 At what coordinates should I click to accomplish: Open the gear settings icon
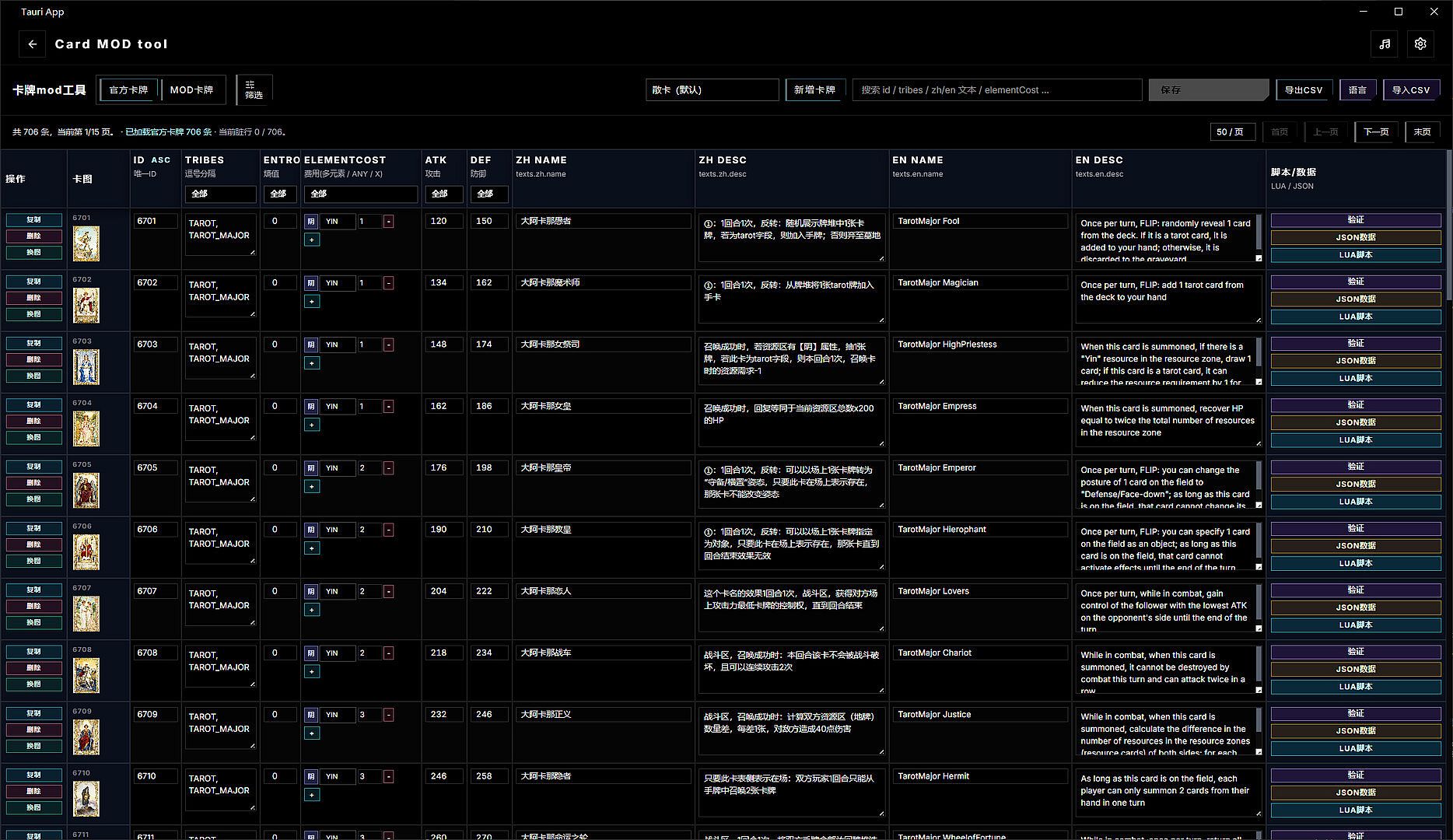point(1420,44)
